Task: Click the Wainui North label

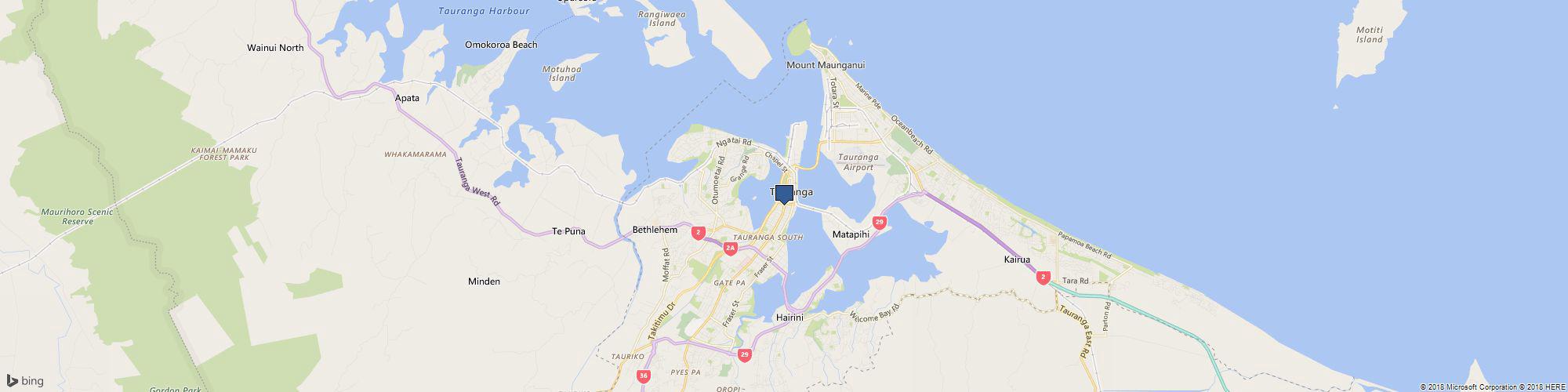Action: (275, 48)
